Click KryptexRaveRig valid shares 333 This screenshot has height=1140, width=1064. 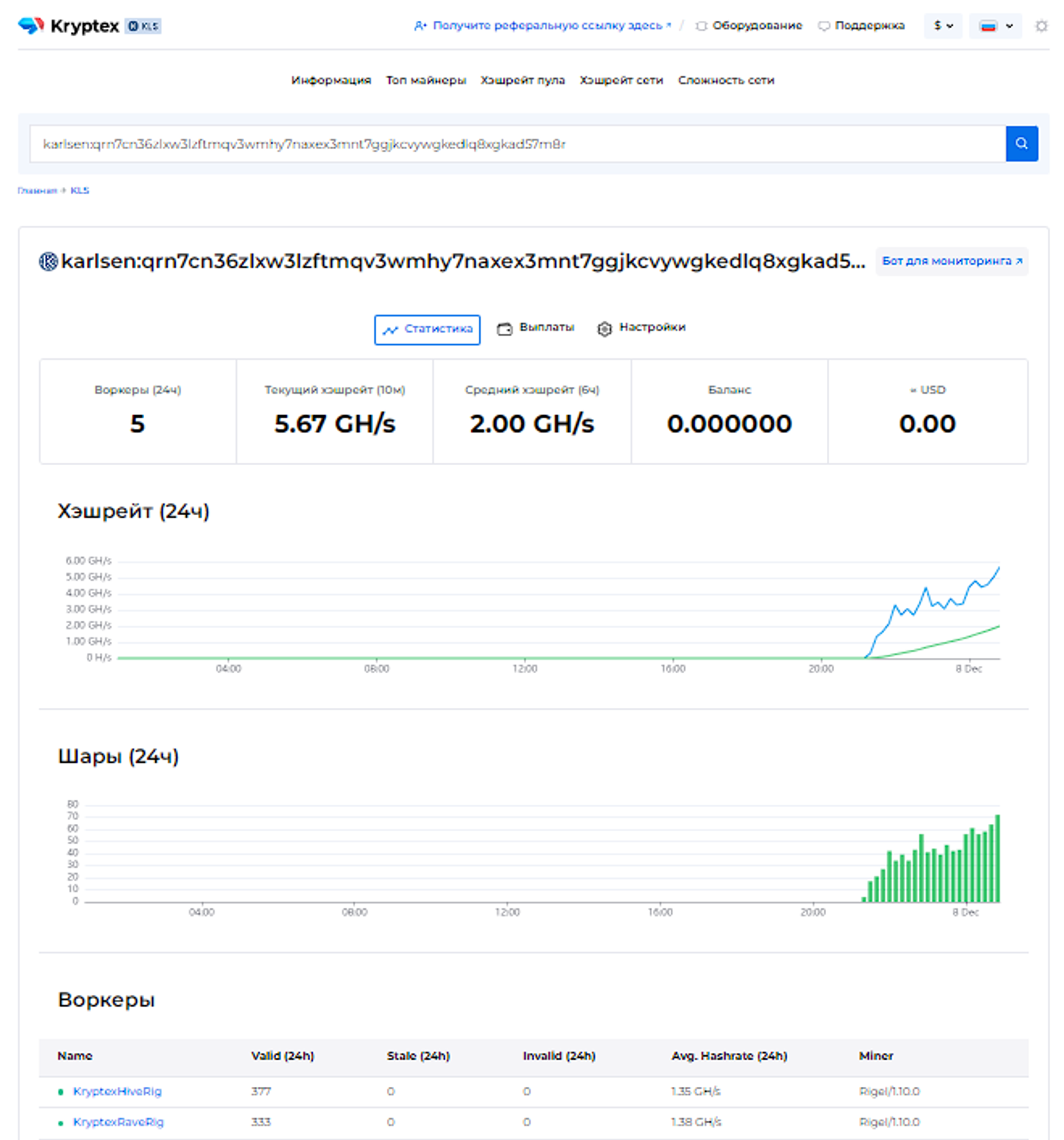[x=261, y=1122]
